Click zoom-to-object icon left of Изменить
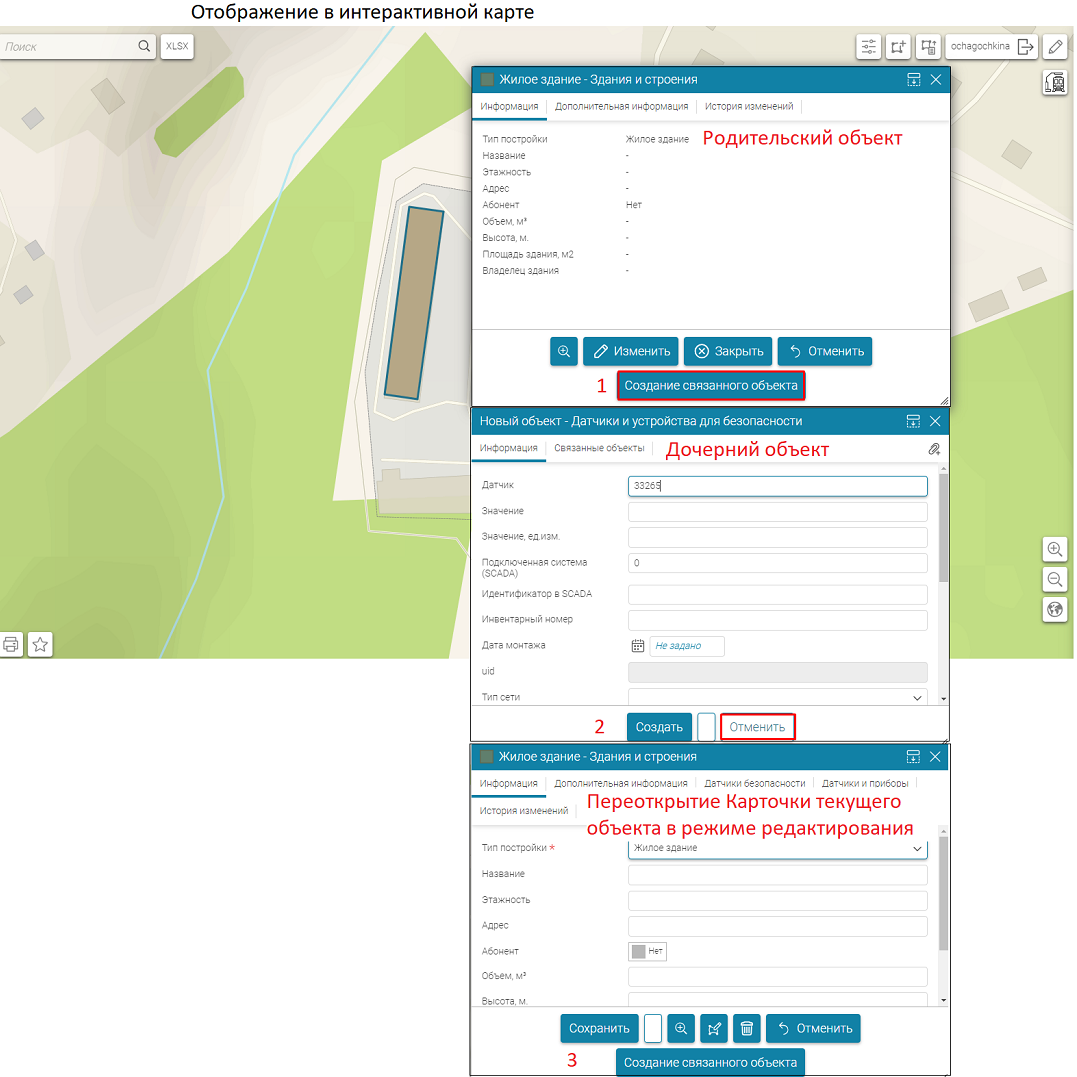The height and width of the screenshot is (1077, 1077). [x=564, y=351]
